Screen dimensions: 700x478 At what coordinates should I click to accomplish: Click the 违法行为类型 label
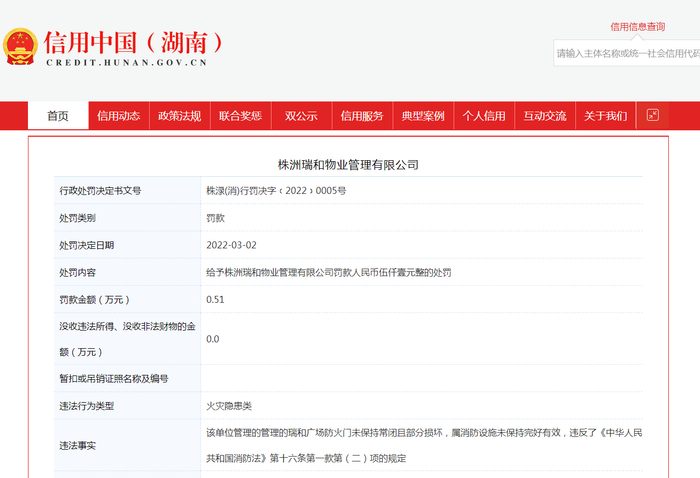(86, 406)
